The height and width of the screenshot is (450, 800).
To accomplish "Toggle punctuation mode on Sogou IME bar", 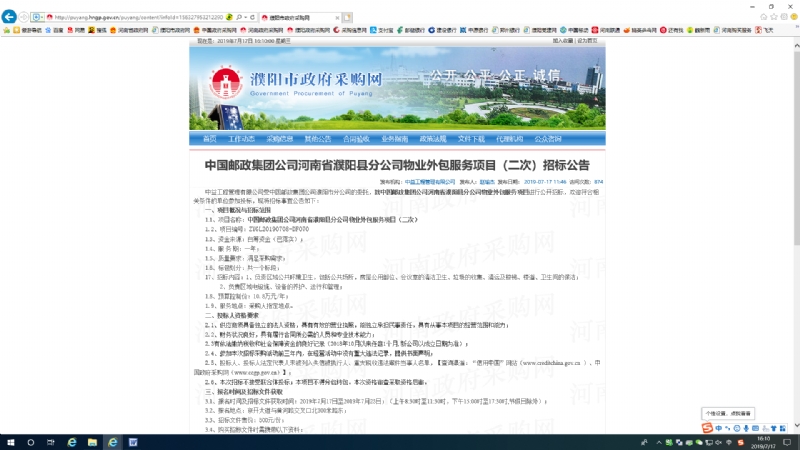I will [x=728, y=428].
